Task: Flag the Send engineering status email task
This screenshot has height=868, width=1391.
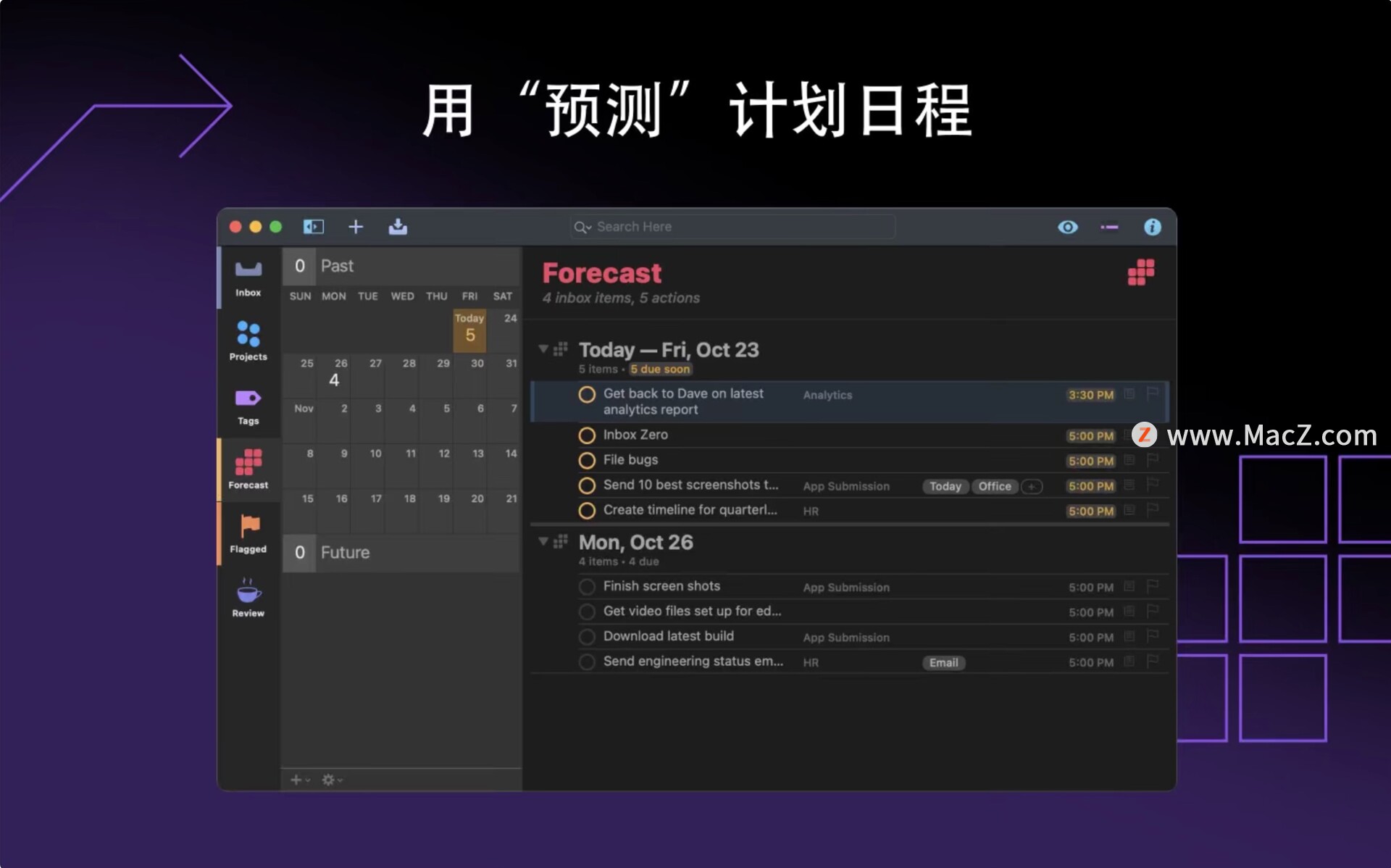Action: pos(1153,661)
